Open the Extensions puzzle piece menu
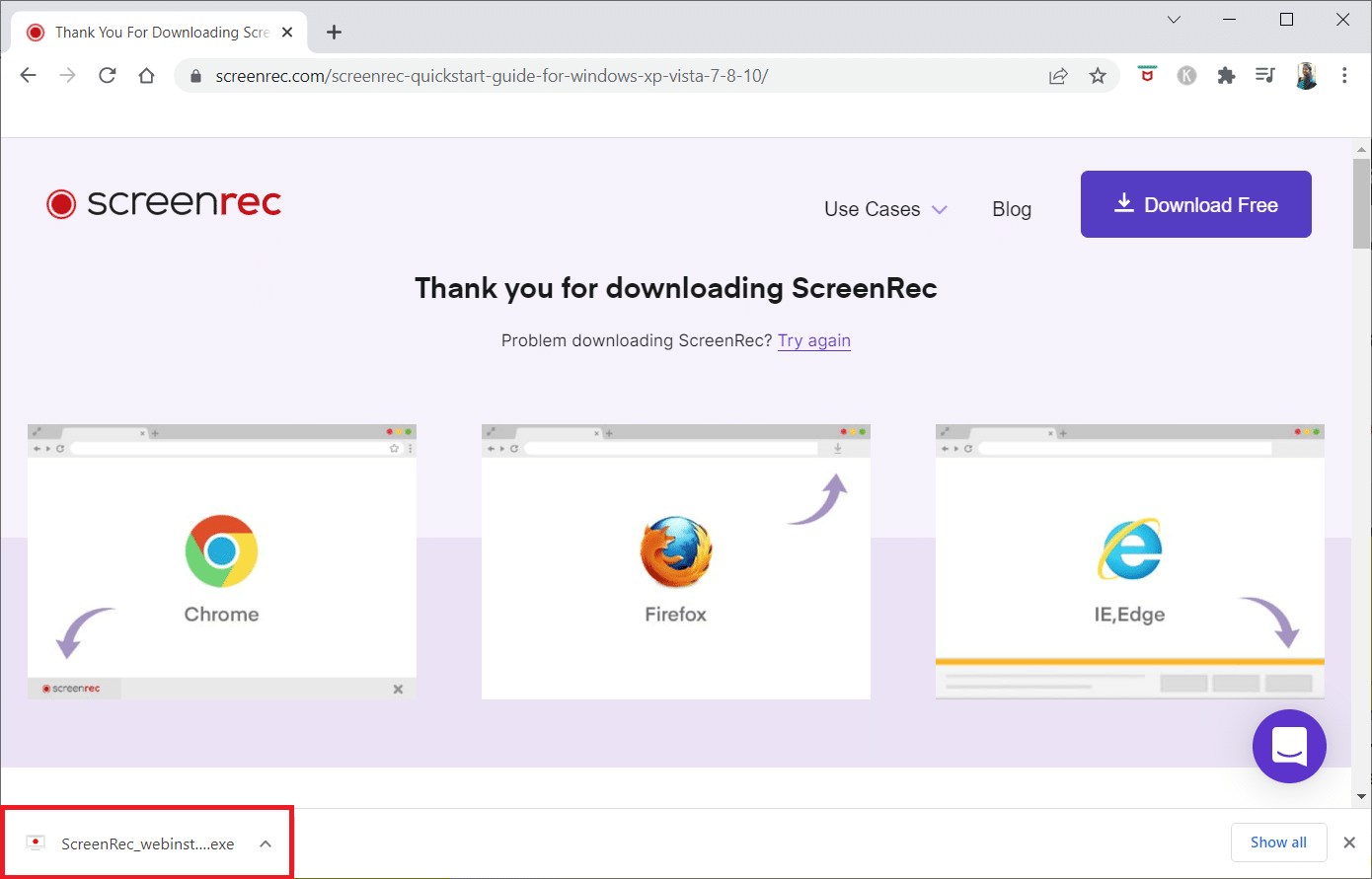The width and height of the screenshot is (1372, 879). [1226, 76]
